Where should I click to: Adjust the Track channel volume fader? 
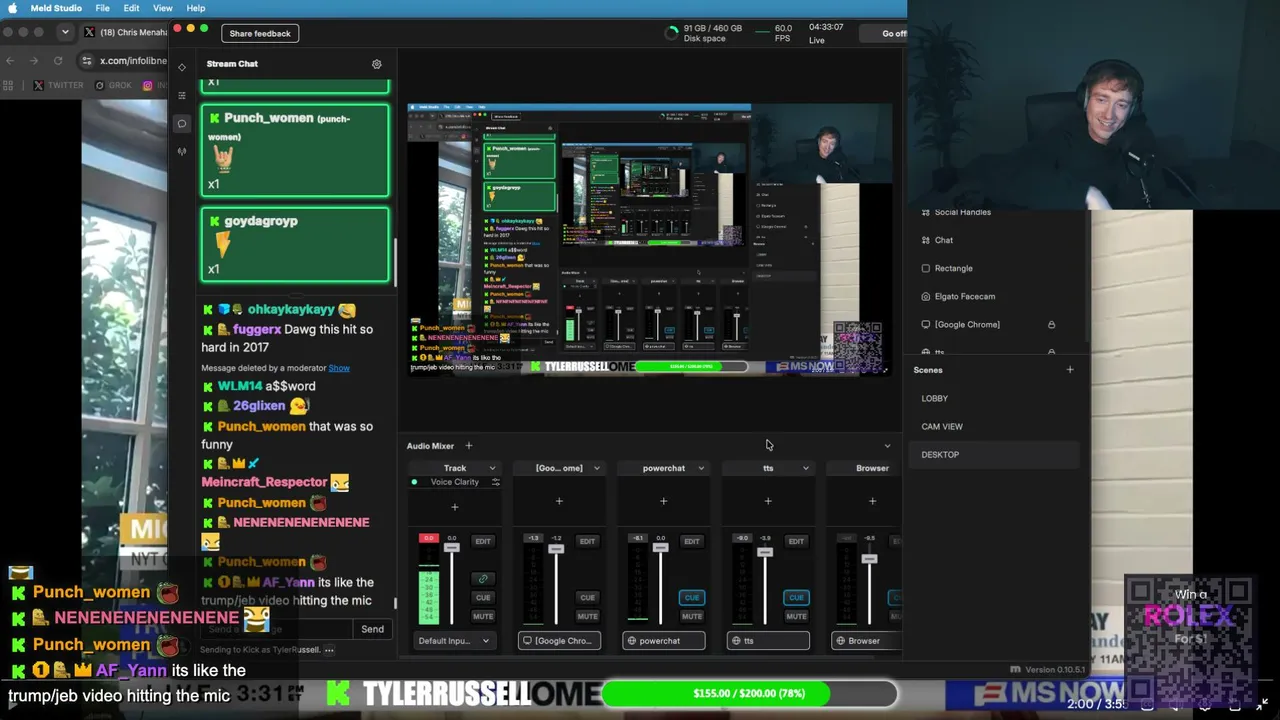(x=452, y=547)
